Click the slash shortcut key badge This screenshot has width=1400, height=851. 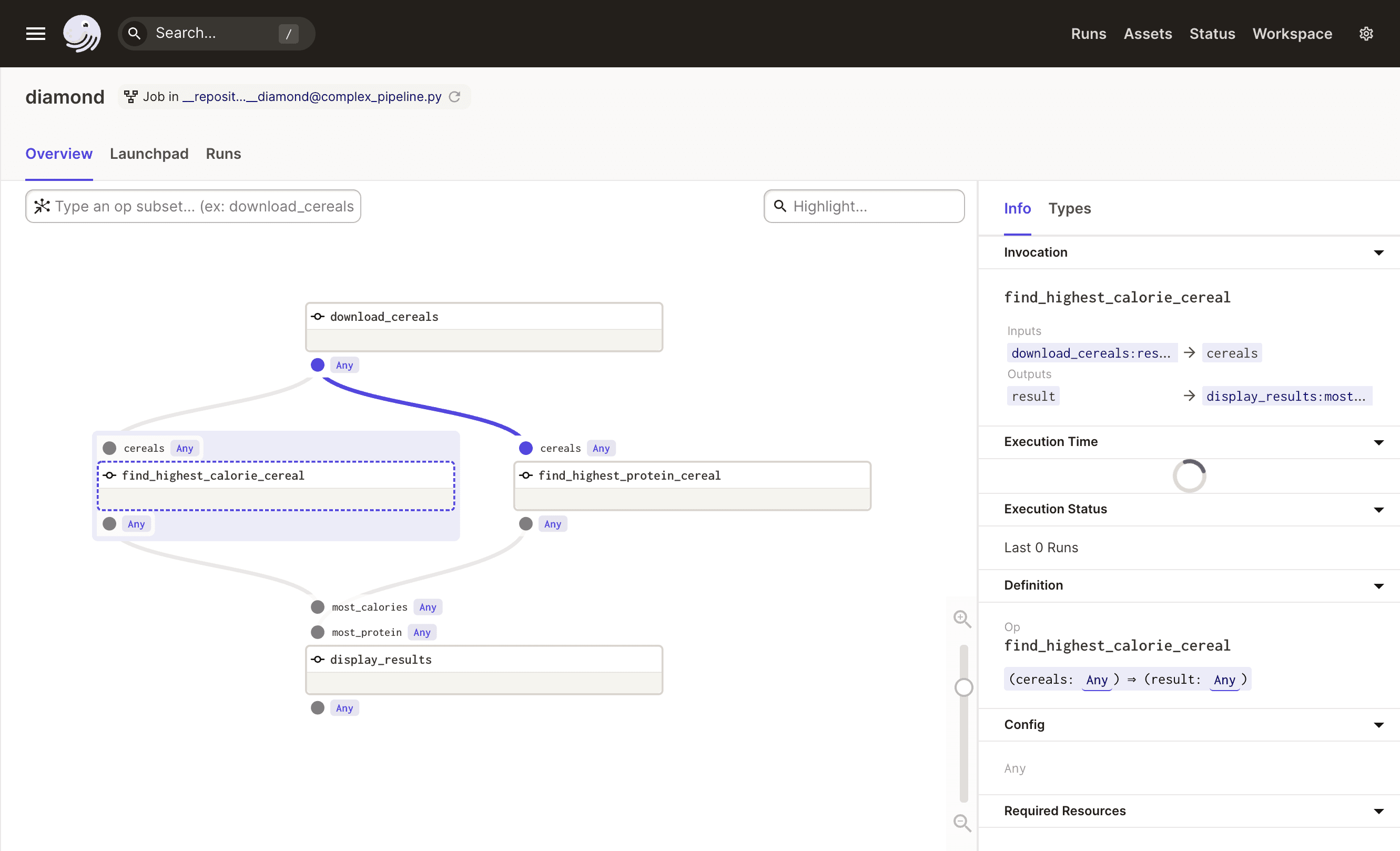tap(289, 34)
